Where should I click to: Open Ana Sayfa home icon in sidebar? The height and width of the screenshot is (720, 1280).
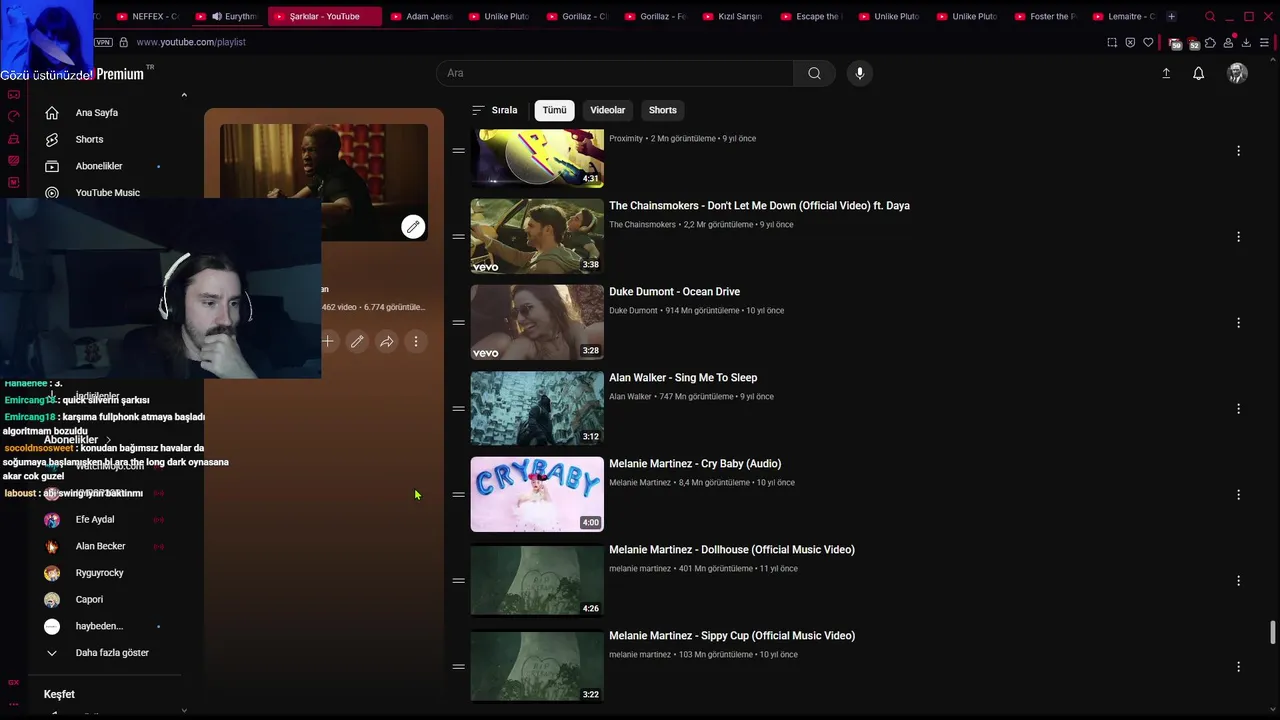(x=52, y=113)
